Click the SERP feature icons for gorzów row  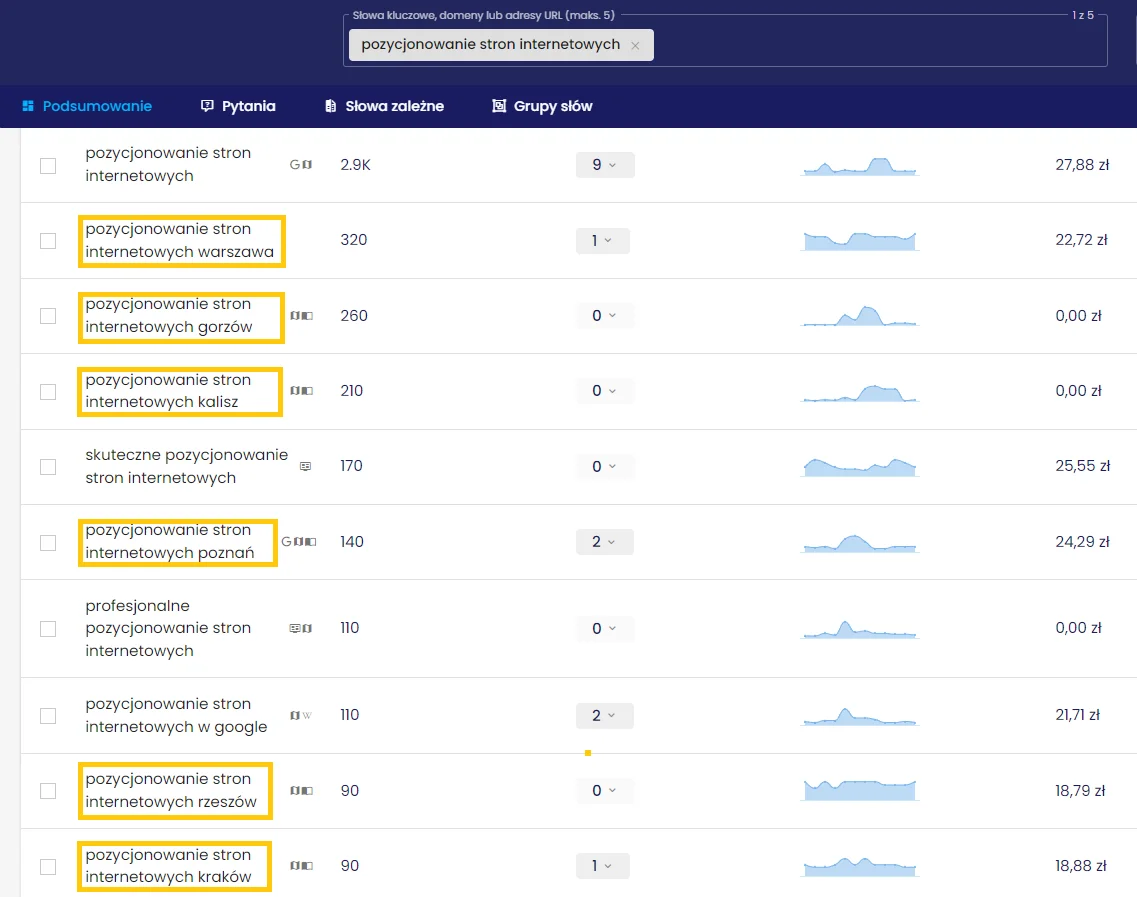click(x=301, y=316)
